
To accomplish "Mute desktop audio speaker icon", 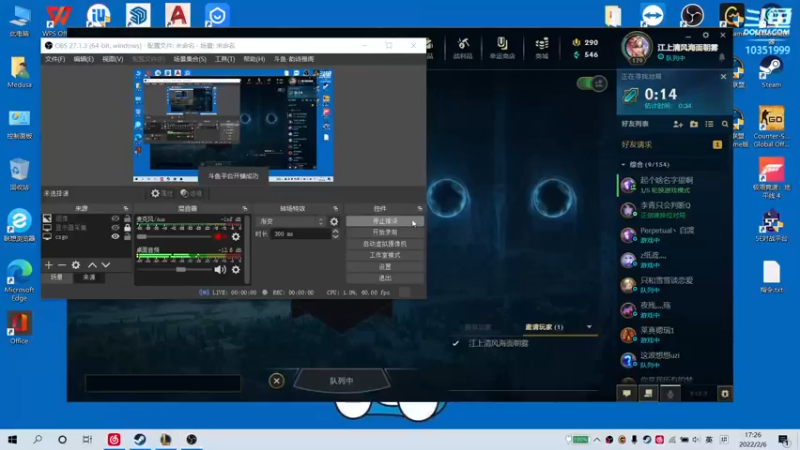I will pyautogui.click(x=220, y=269).
